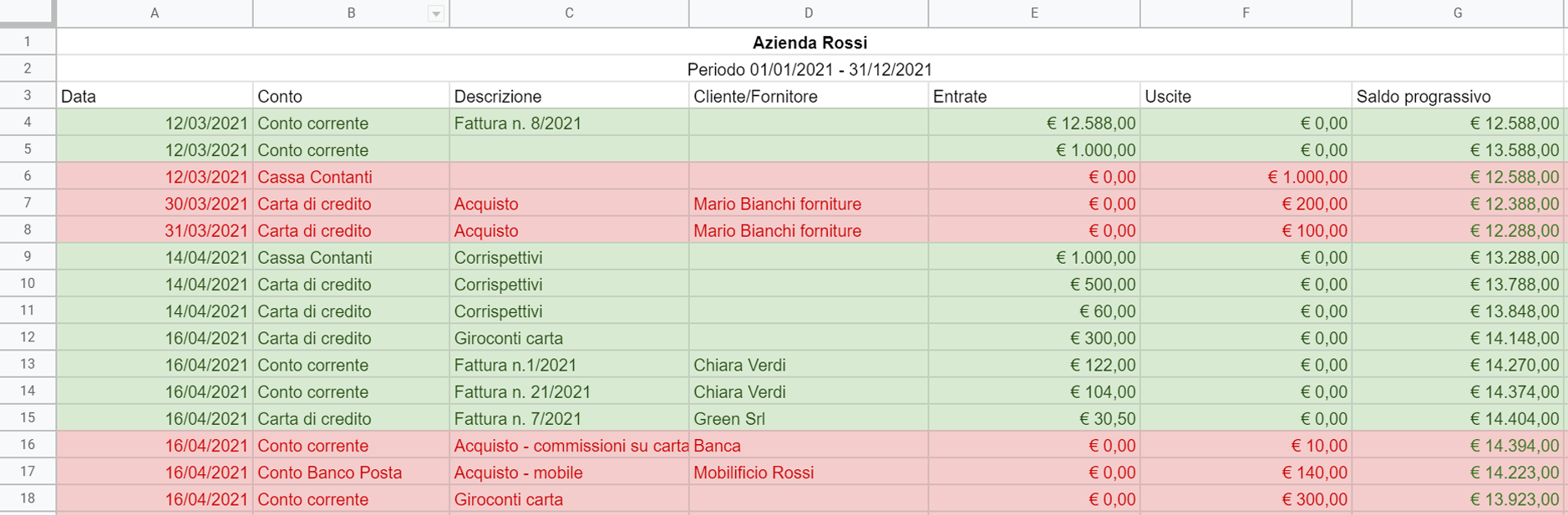Select column E labeled Entrate

tap(1034, 13)
